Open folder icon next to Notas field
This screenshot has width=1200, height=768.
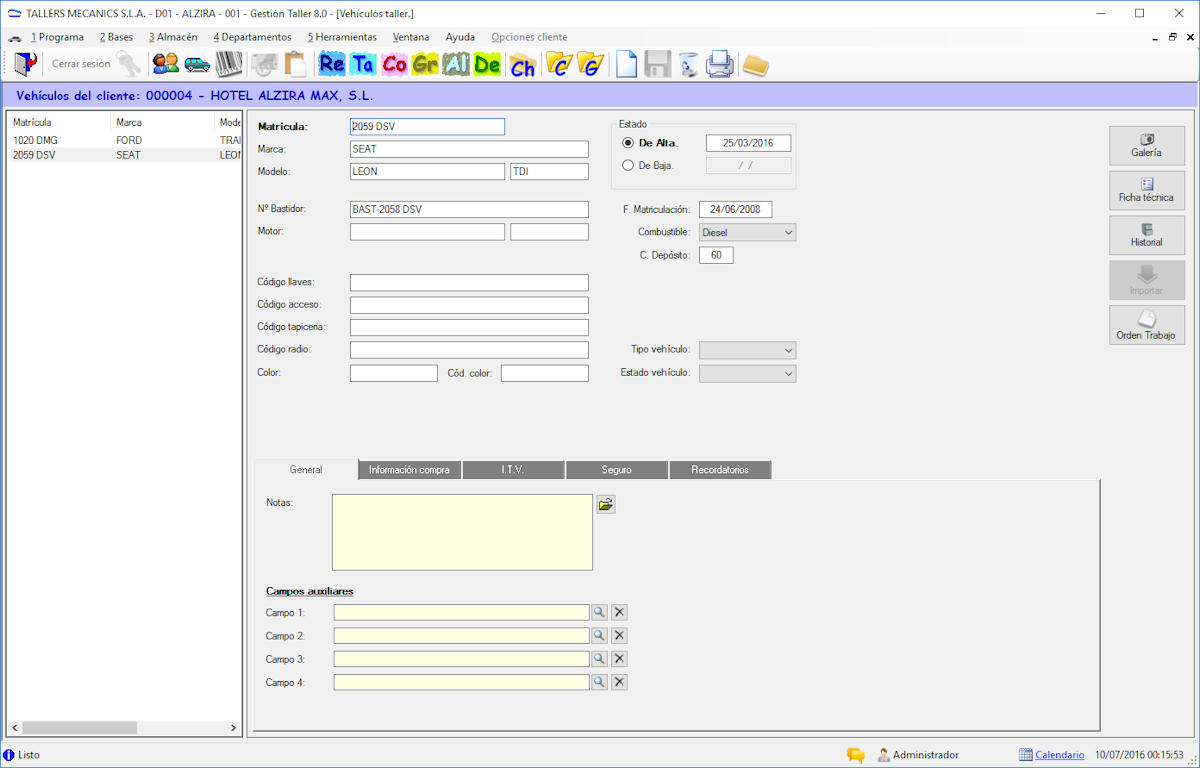tap(606, 504)
